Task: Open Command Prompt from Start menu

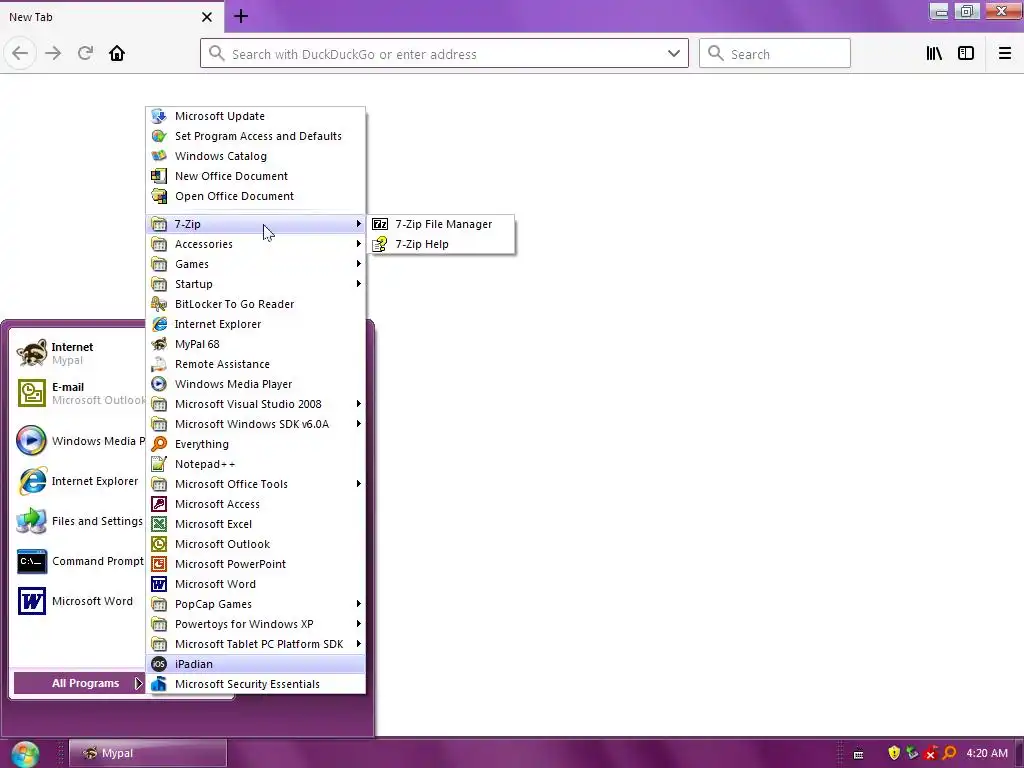Action: click(x=78, y=561)
